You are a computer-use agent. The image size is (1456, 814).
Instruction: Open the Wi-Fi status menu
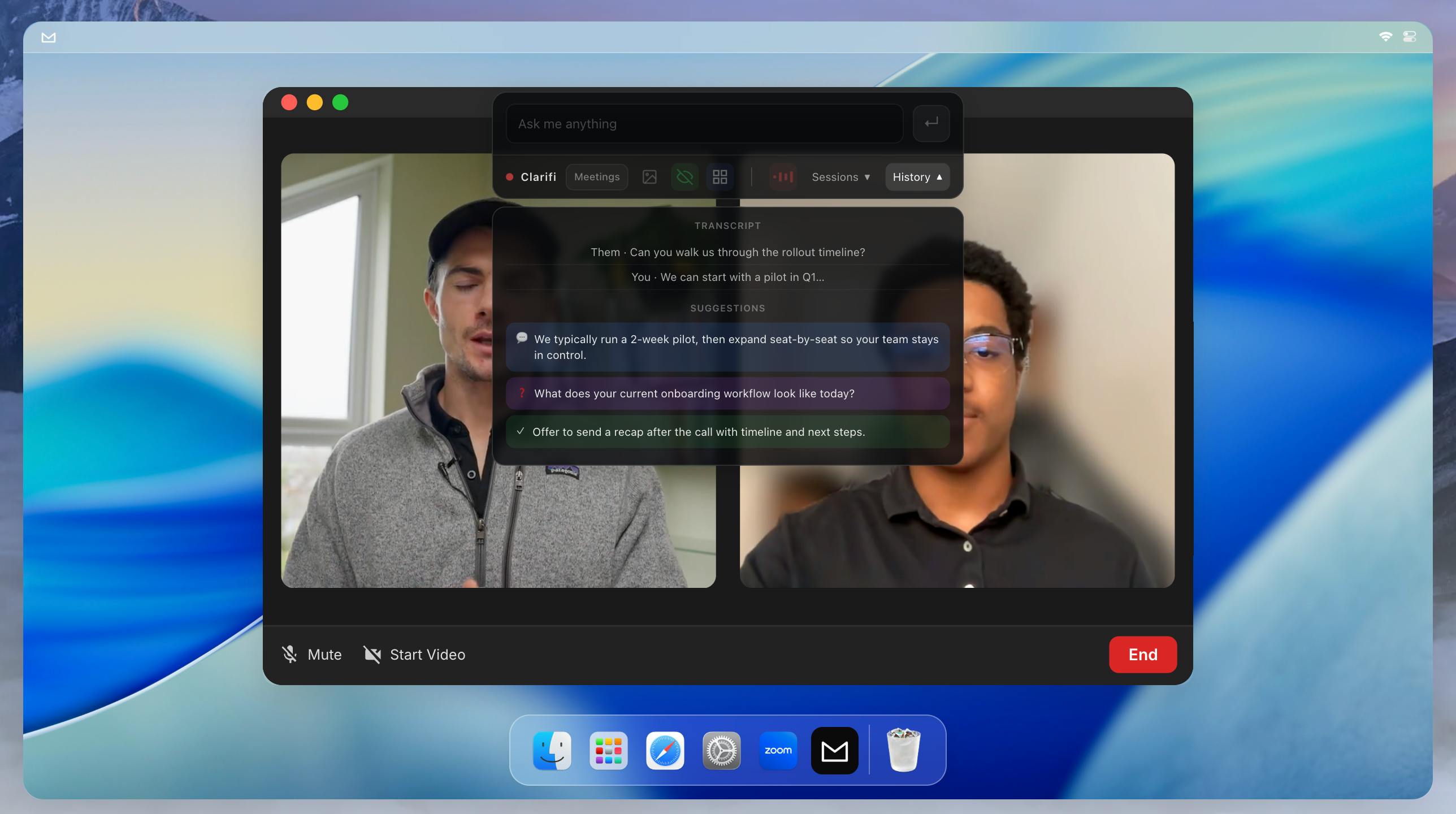click(1385, 37)
